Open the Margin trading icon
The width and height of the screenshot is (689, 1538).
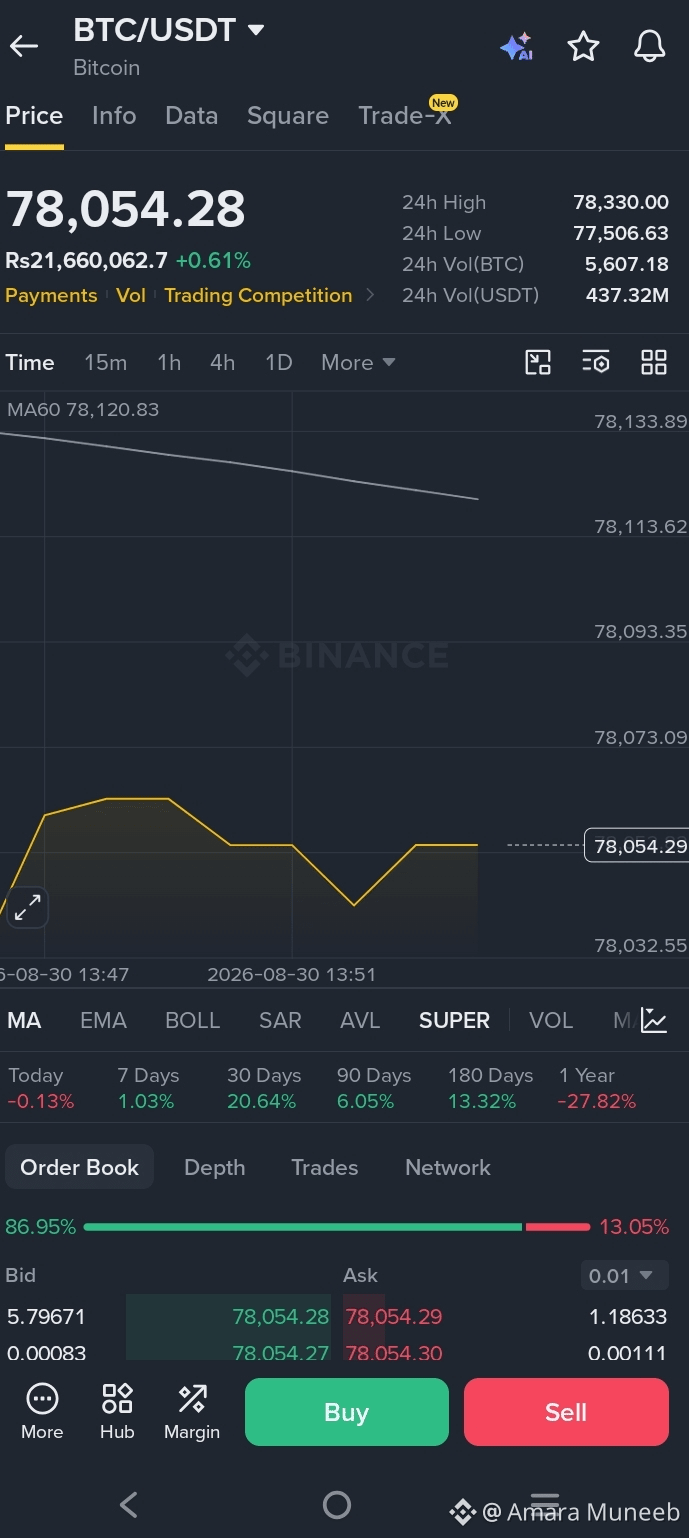pyautogui.click(x=192, y=1411)
